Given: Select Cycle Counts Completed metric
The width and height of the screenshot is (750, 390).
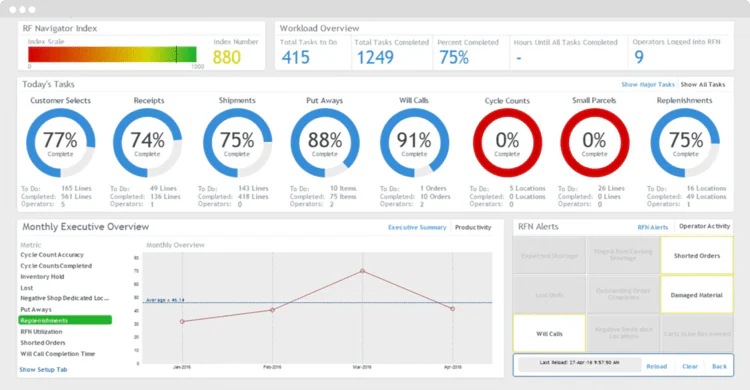Looking at the screenshot, I should coord(56,266).
